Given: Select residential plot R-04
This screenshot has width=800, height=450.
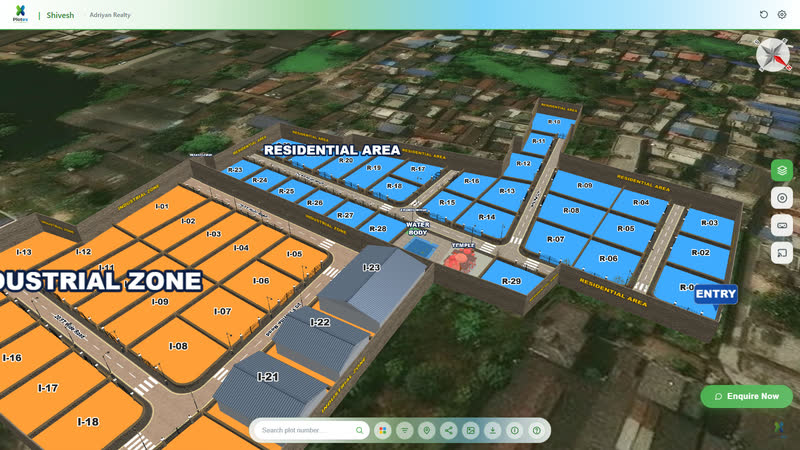Looking at the screenshot, I should [641, 205].
